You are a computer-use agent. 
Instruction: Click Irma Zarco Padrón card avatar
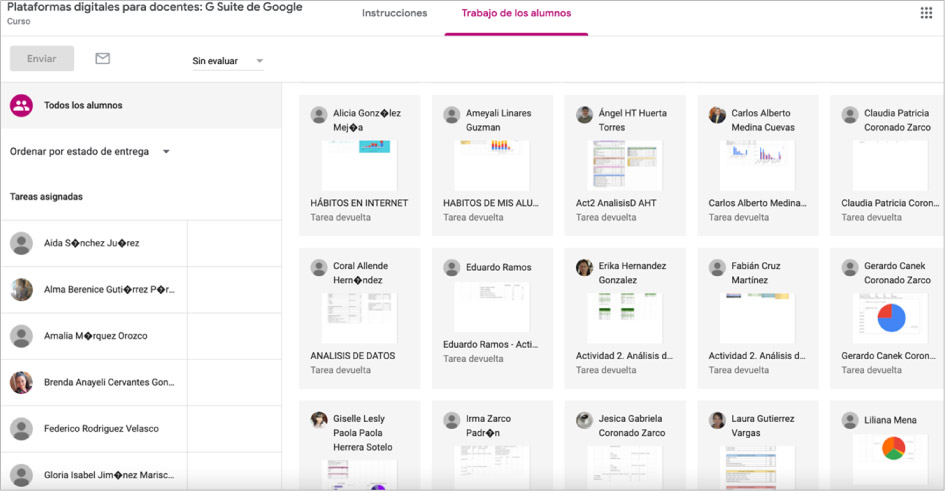(x=451, y=420)
